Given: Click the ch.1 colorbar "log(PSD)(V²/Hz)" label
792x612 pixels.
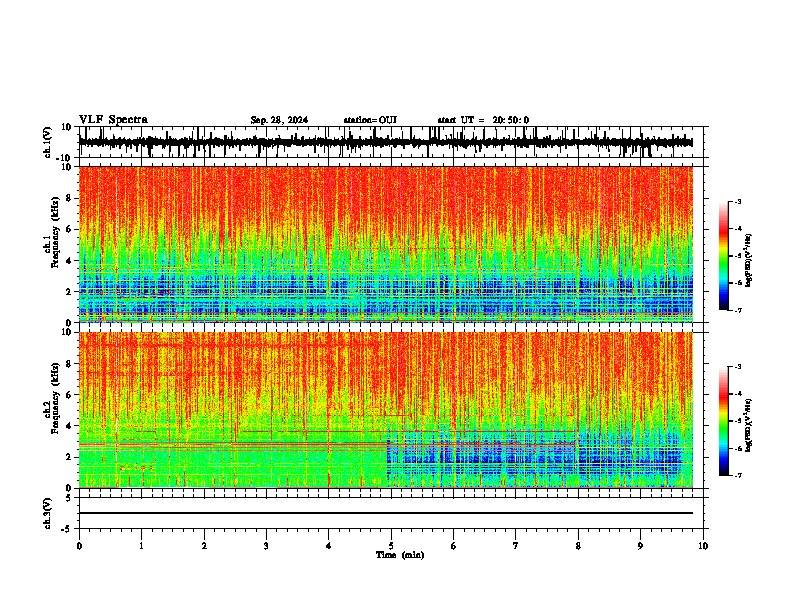Looking at the screenshot, I should pos(749,261).
